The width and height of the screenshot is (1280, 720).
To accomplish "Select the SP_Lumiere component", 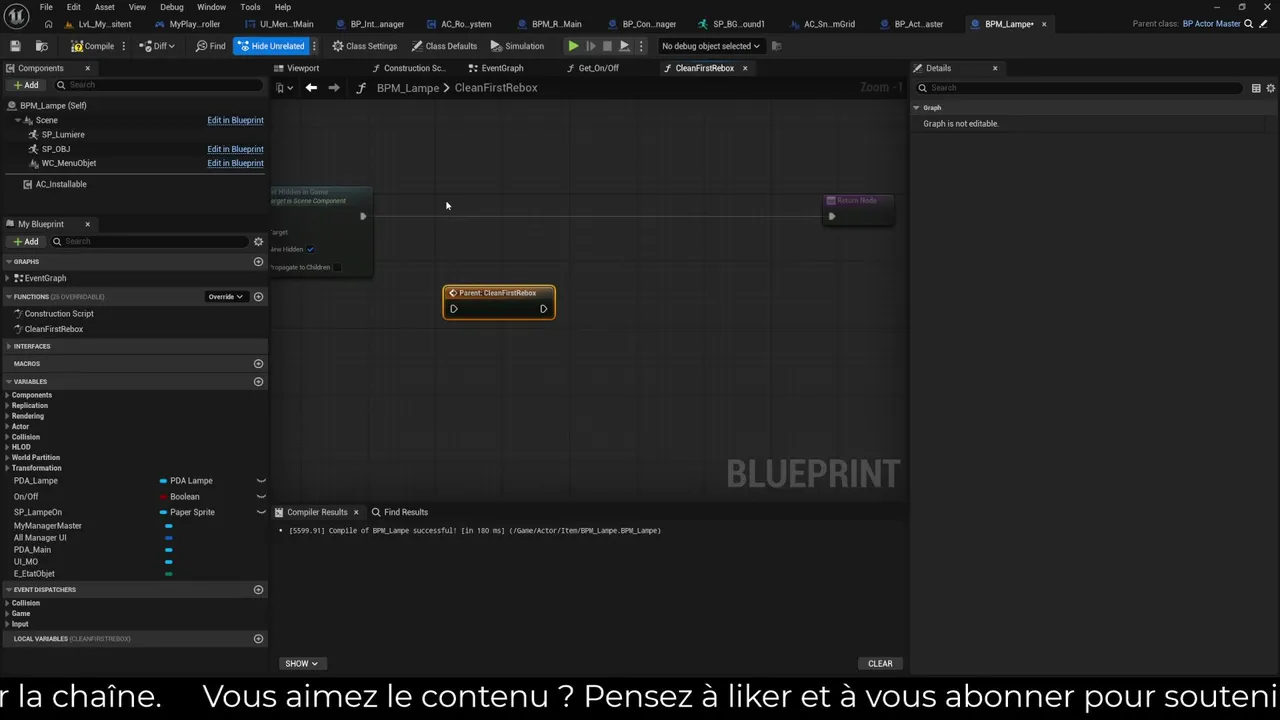I will 63,134.
